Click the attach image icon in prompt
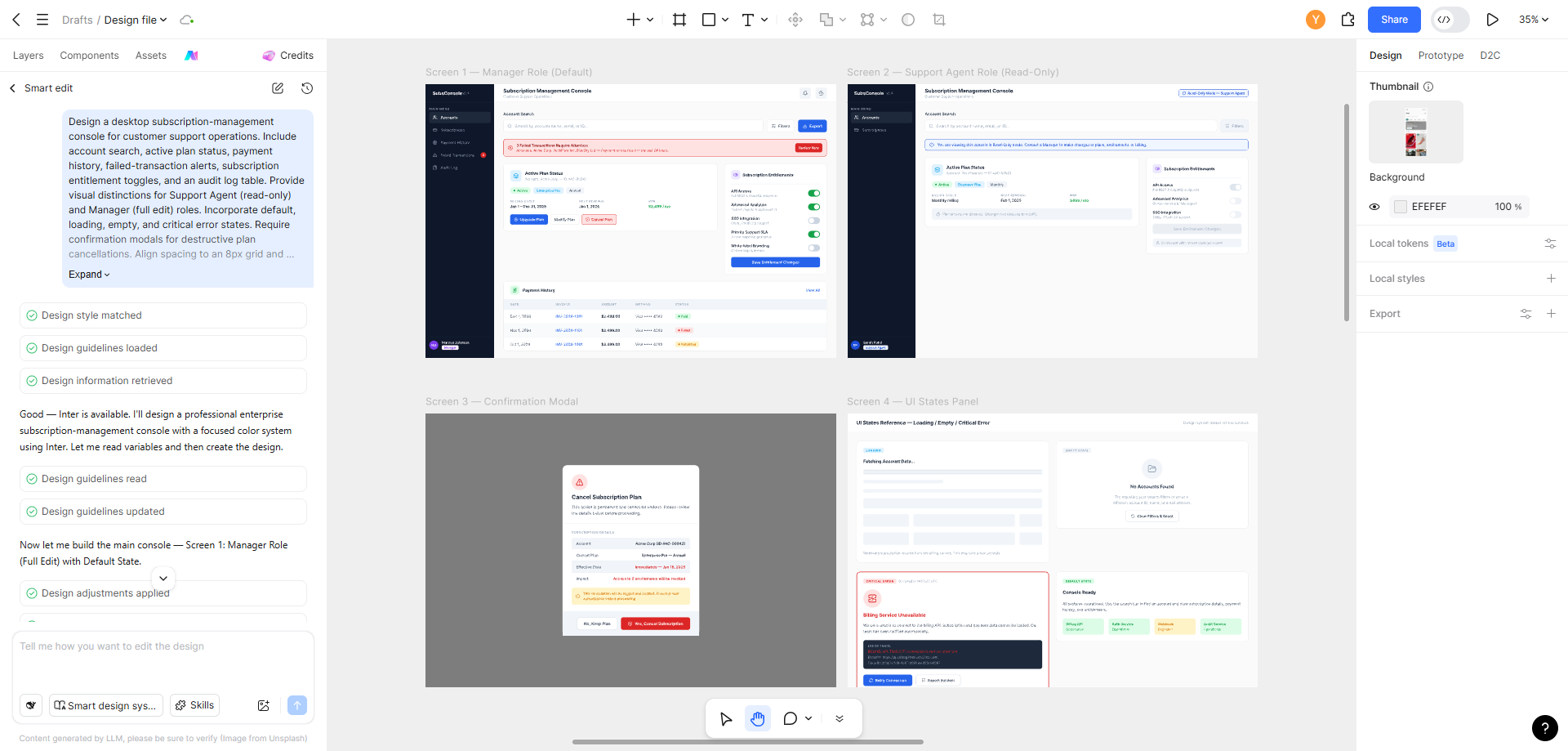The width and height of the screenshot is (1568, 751). 264,705
